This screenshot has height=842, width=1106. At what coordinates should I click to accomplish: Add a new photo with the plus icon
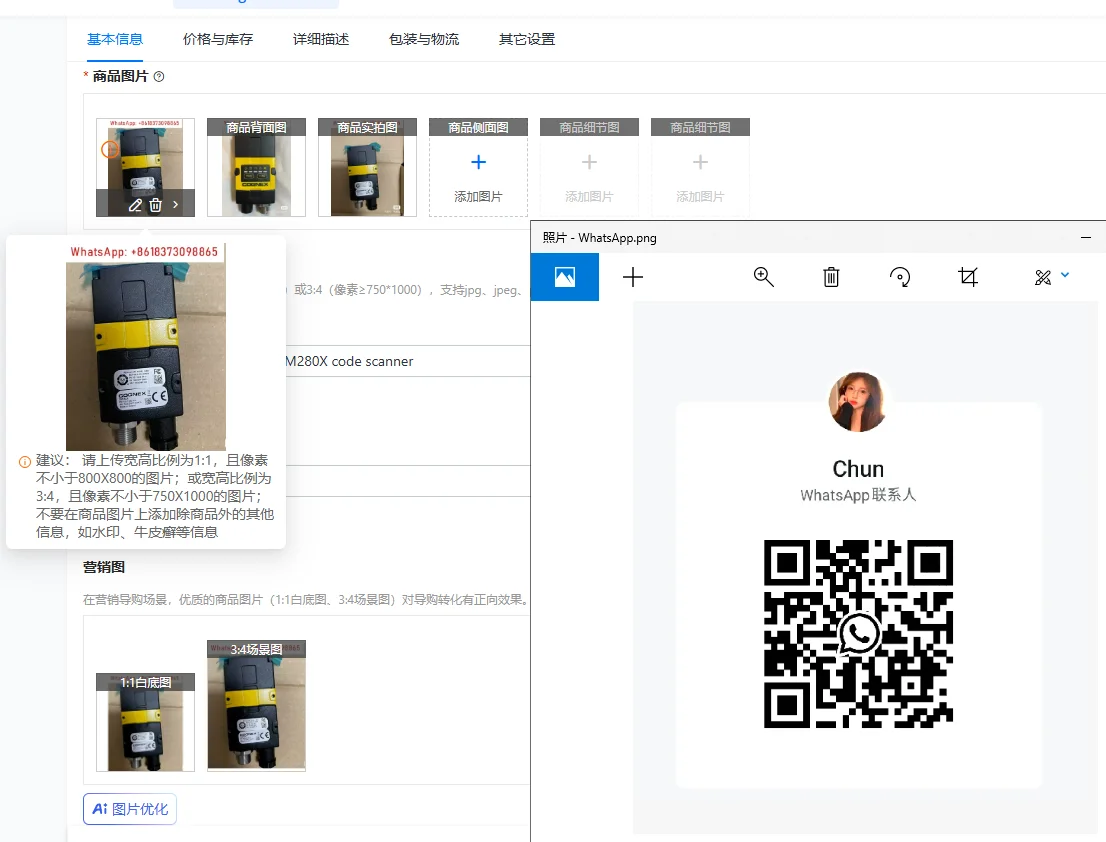633,277
